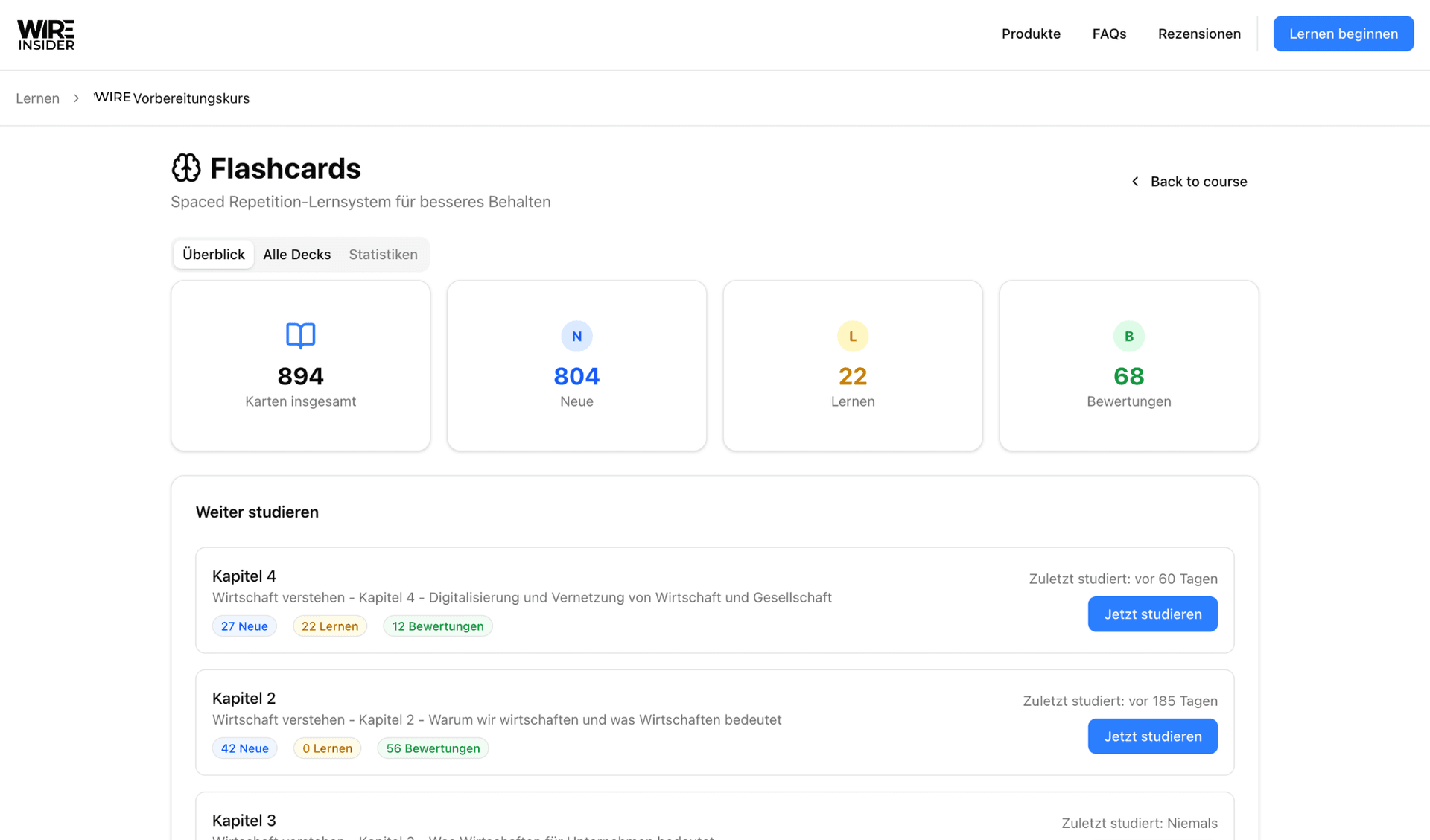1430x840 pixels.
Task: Click the Kapitel 4 Digitalisierung description text
Action: 522,598
